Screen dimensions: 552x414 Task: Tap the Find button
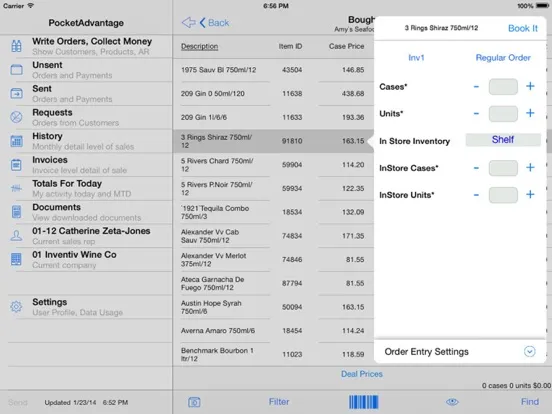coord(530,402)
